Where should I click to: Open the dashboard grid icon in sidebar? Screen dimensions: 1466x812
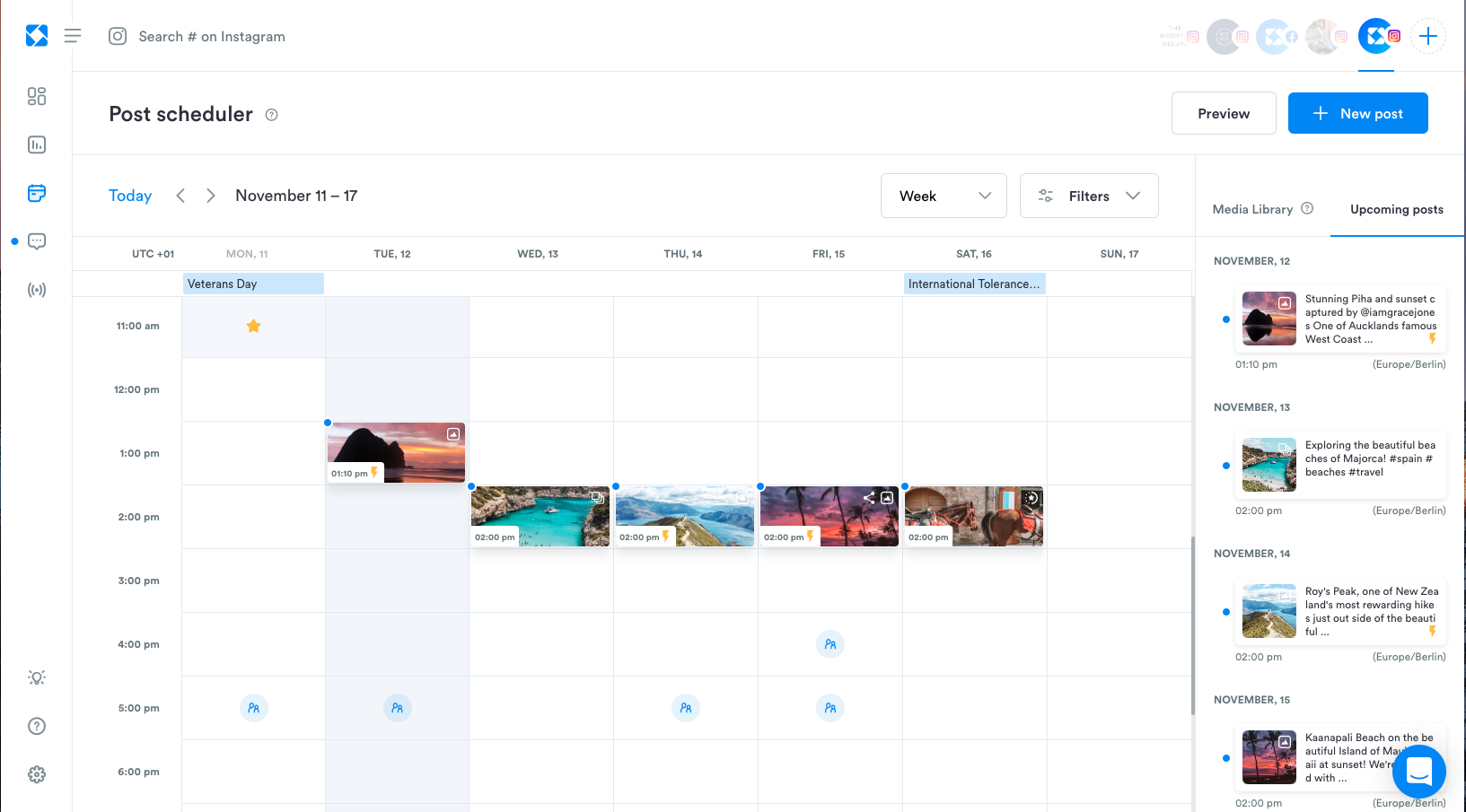point(37,96)
